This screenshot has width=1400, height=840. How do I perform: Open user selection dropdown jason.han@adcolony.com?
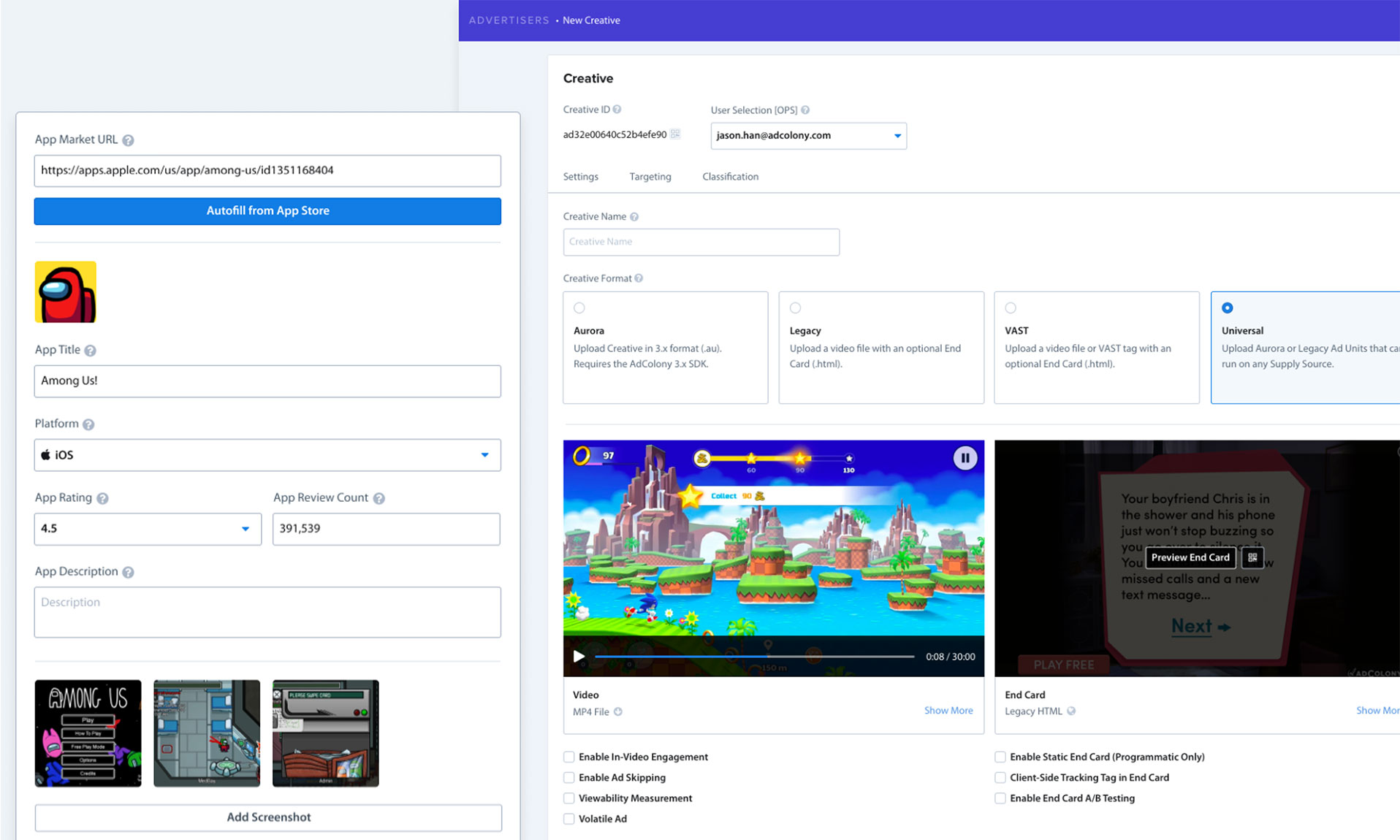(x=809, y=136)
